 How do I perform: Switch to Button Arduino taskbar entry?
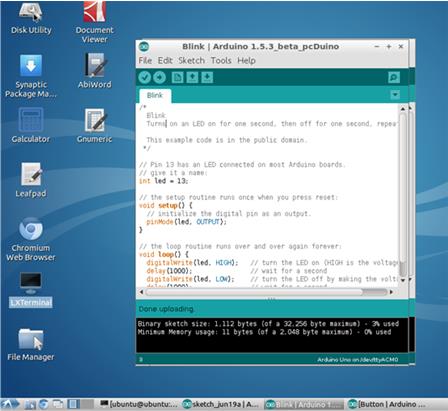pyautogui.click(x=387, y=405)
